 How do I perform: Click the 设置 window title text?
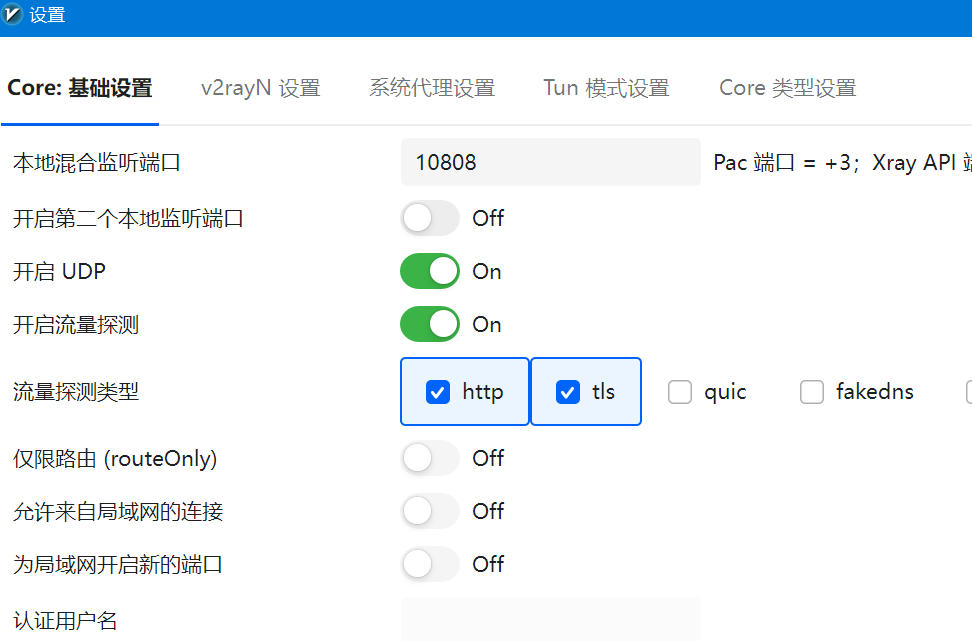click(48, 16)
